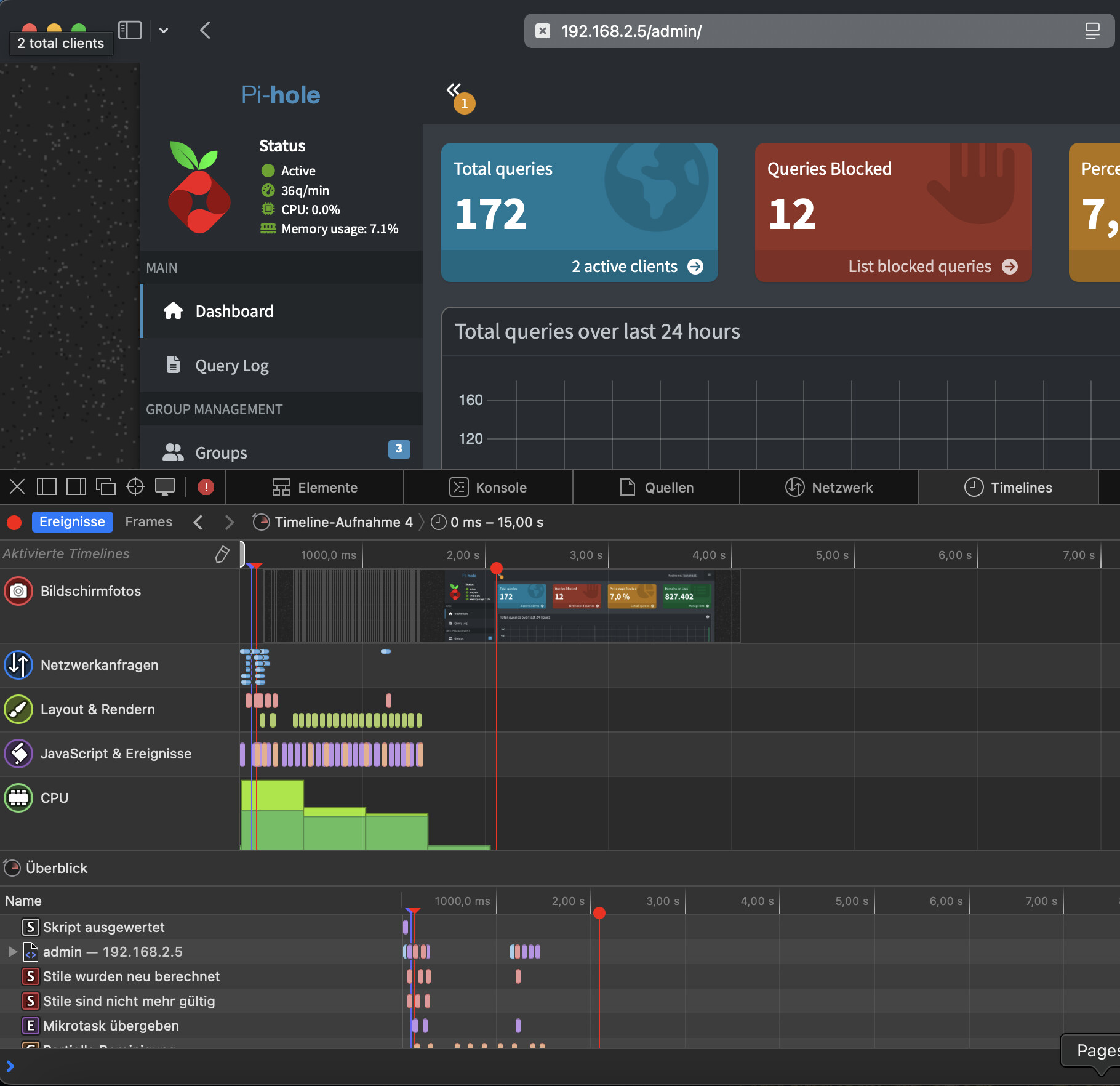Viewport: 1120px width, 1086px height.
Task: Switch to Ereignisse view
Action: click(72, 522)
